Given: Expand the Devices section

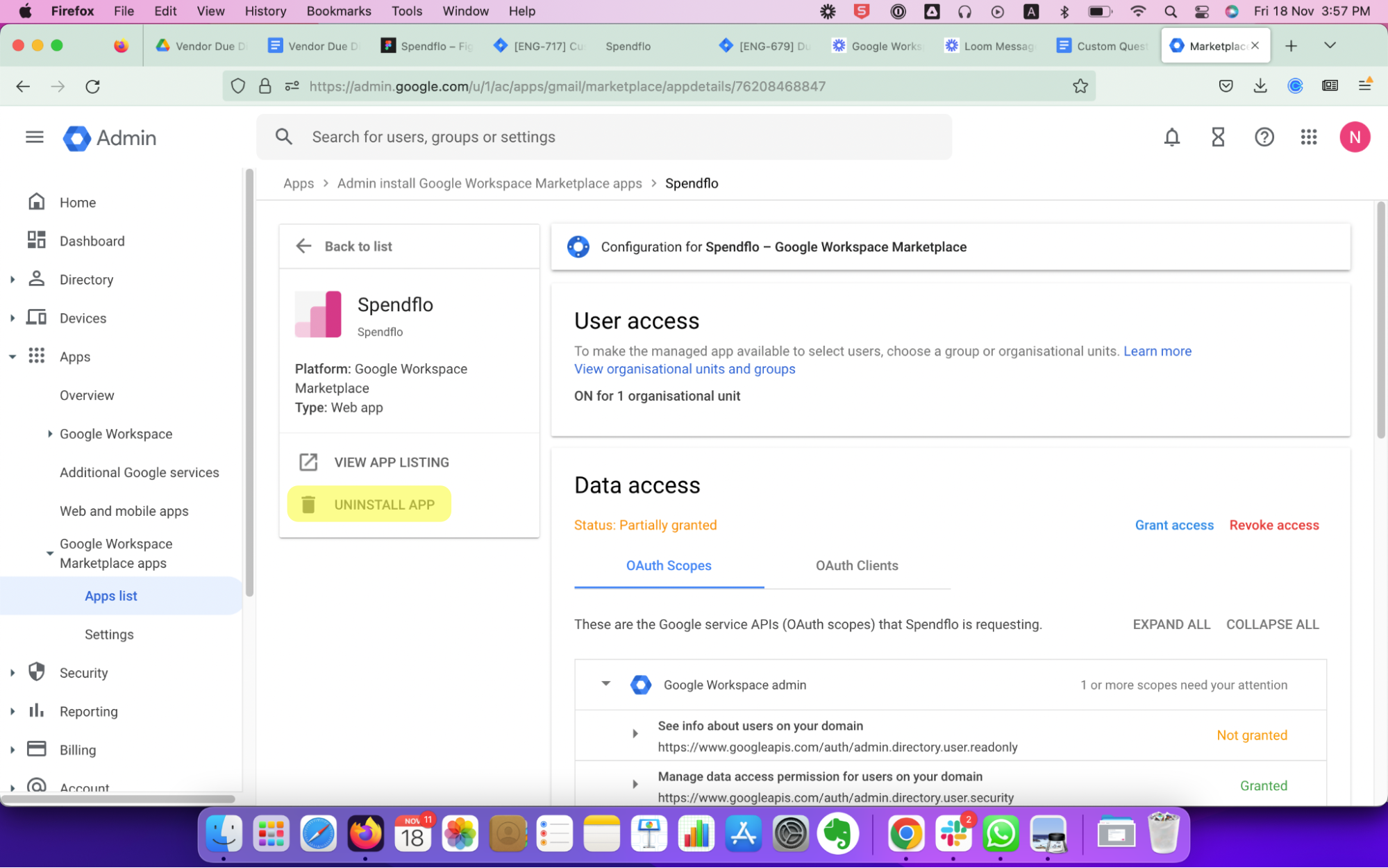Looking at the screenshot, I should pos(12,318).
